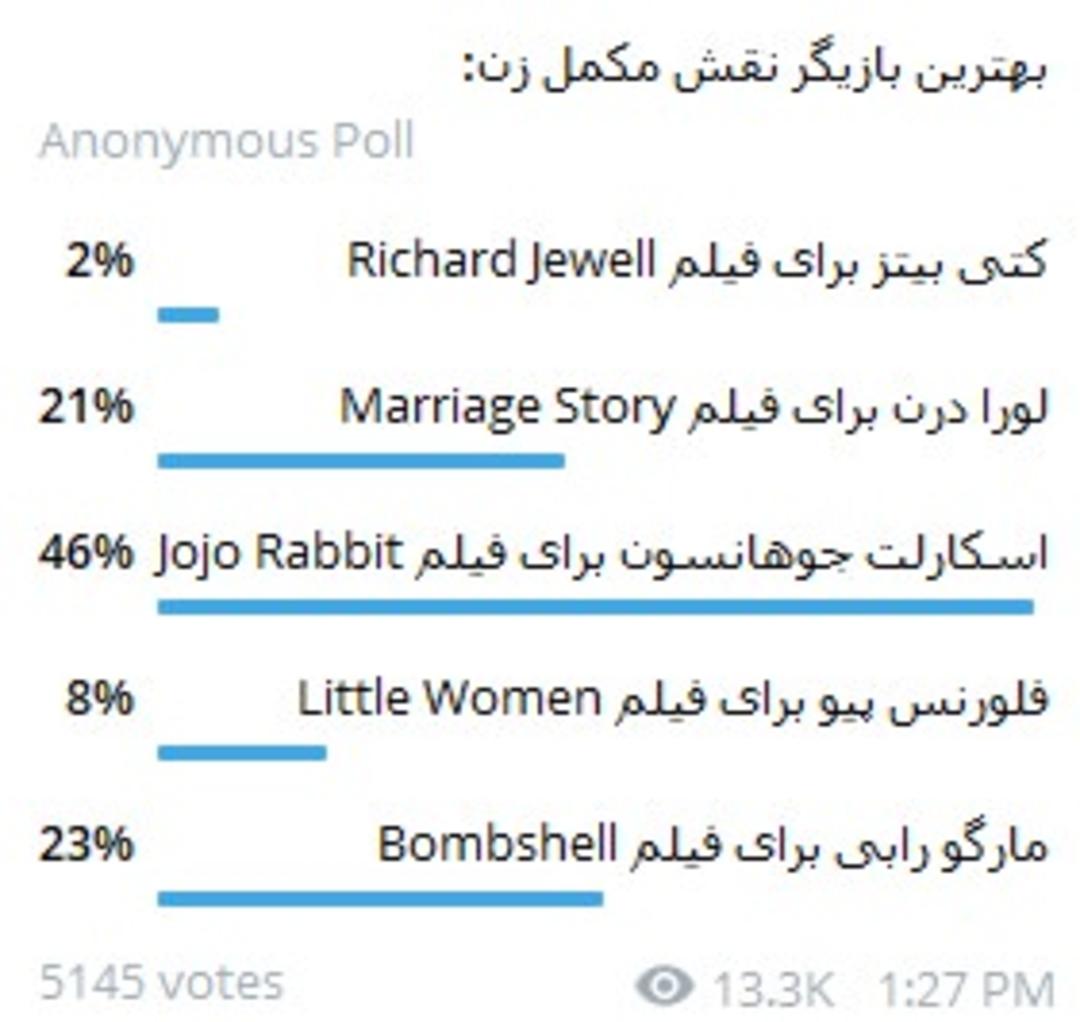Click the 5145 votes label
This screenshot has width=1080, height=1022.
(x=162, y=982)
